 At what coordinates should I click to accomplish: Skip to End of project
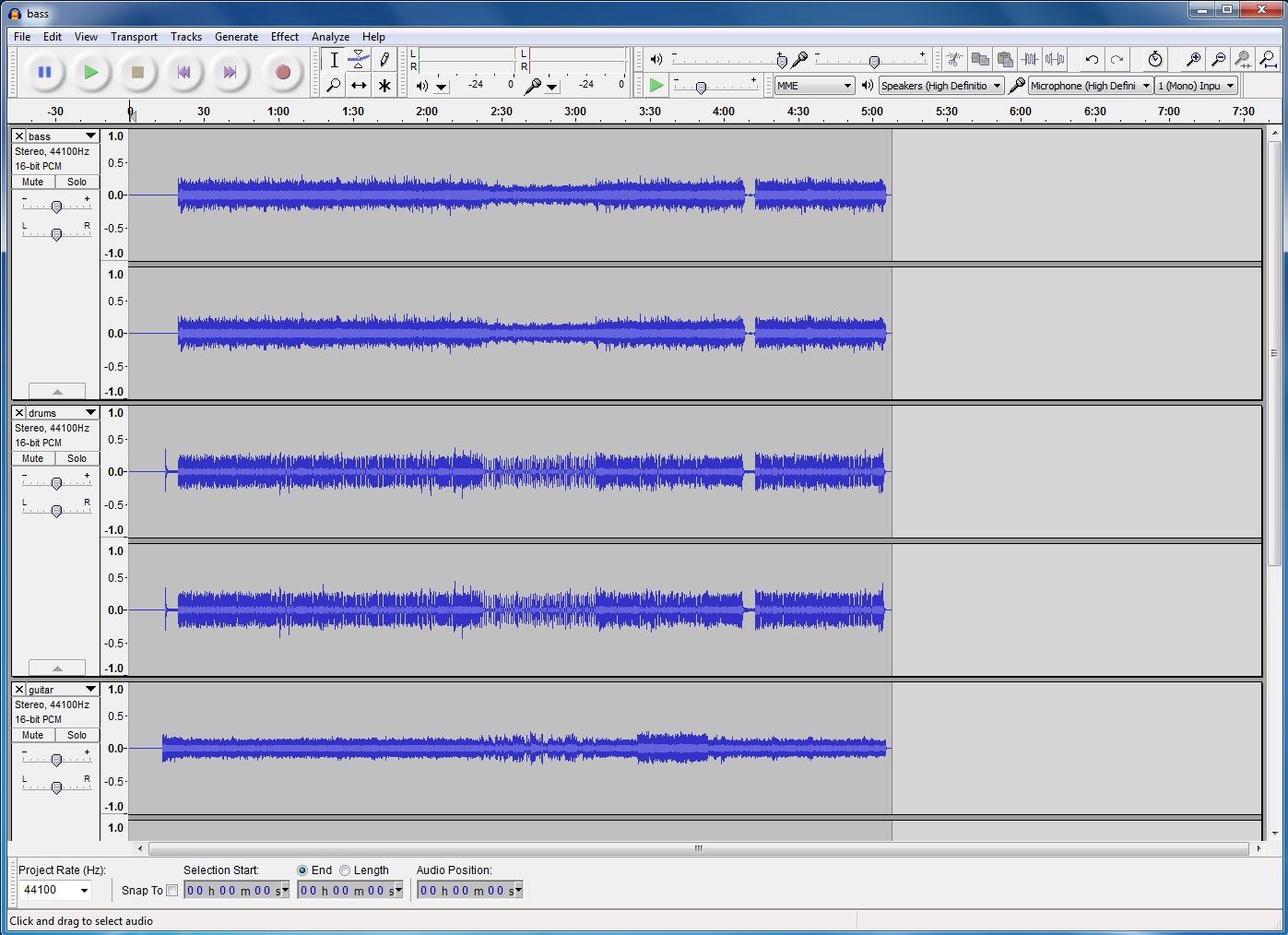(230, 72)
